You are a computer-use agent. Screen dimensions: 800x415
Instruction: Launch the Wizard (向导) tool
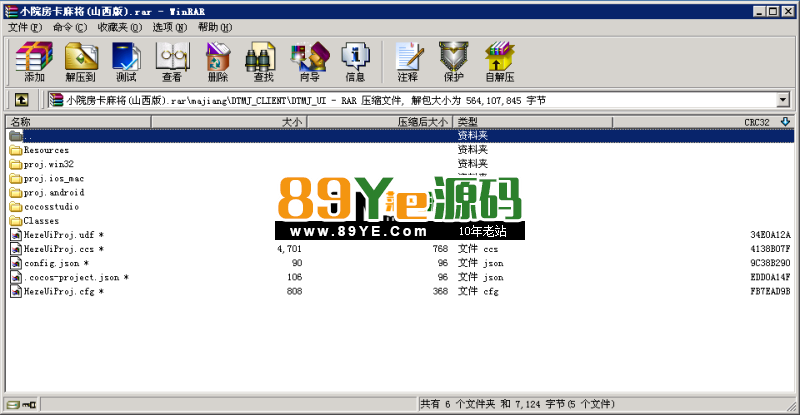[x=310, y=62]
